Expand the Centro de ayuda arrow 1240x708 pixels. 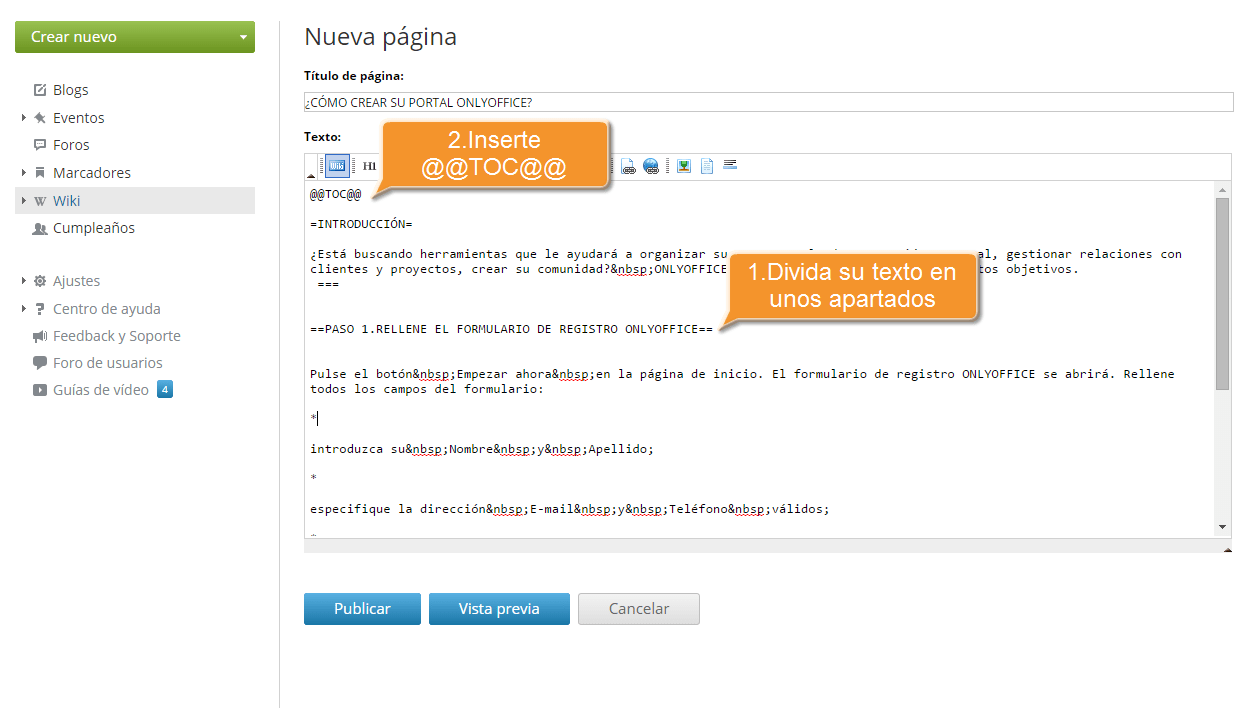[x=23, y=309]
